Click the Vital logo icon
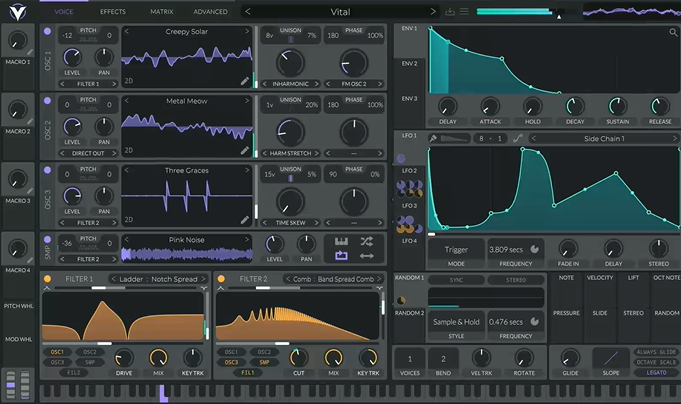Viewport: 681px width, 404px height. click(x=17, y=11)
